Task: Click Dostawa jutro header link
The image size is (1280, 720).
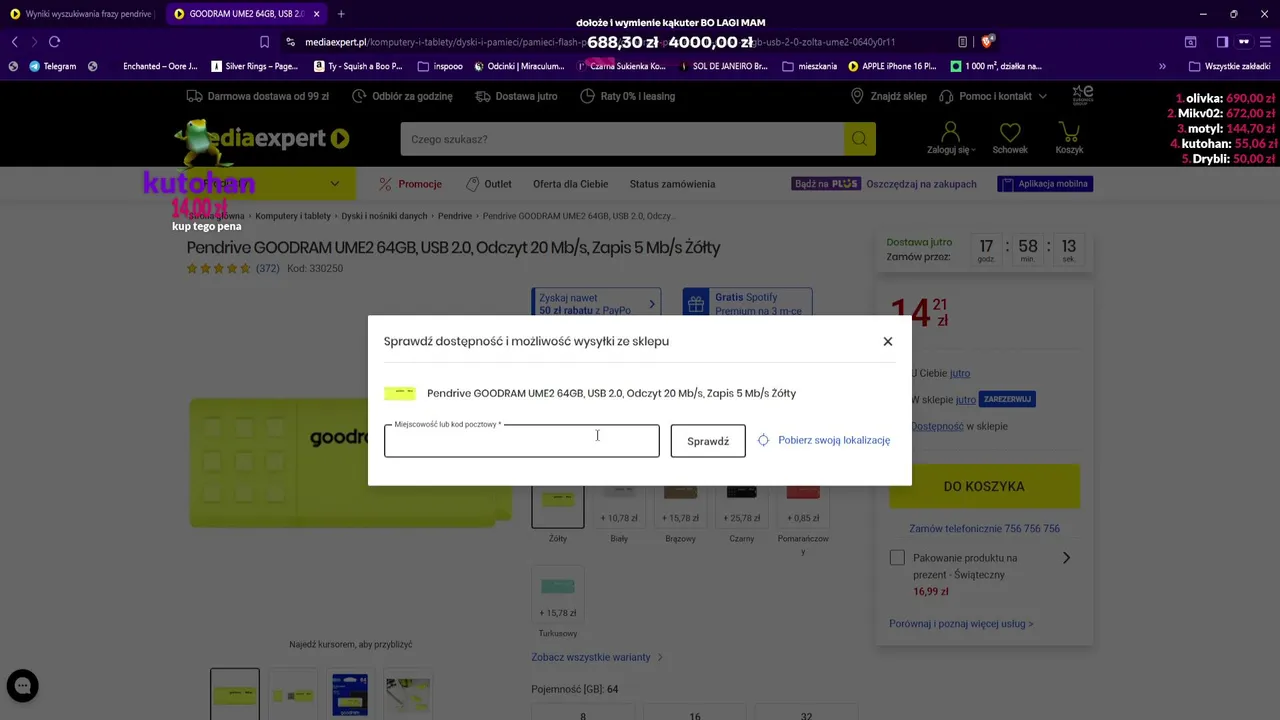Action: point(516,96)
